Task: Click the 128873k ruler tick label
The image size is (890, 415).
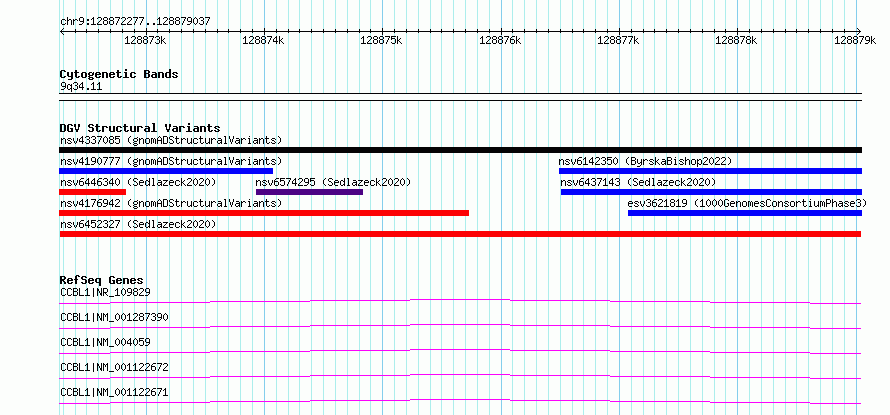Action: [145, 40]
